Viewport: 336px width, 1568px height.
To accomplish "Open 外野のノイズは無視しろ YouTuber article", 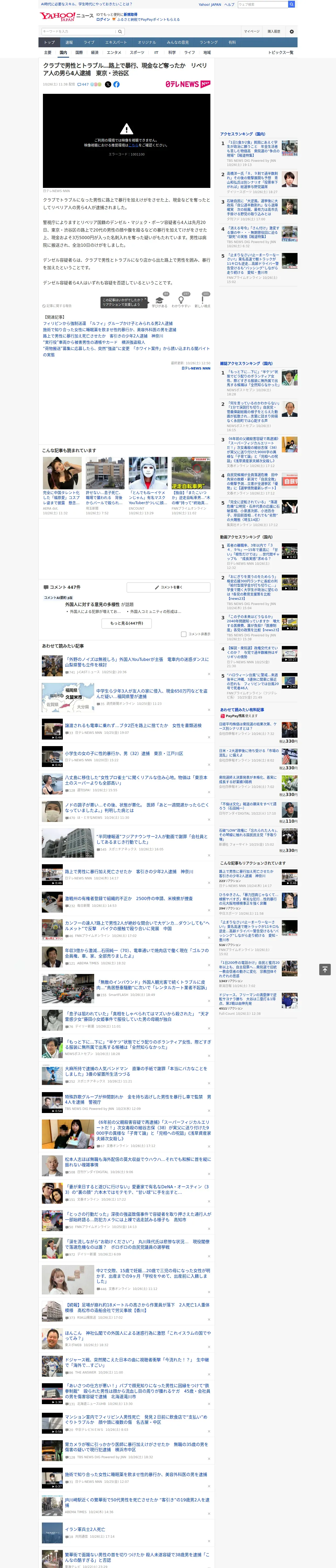I will point(137,662).
